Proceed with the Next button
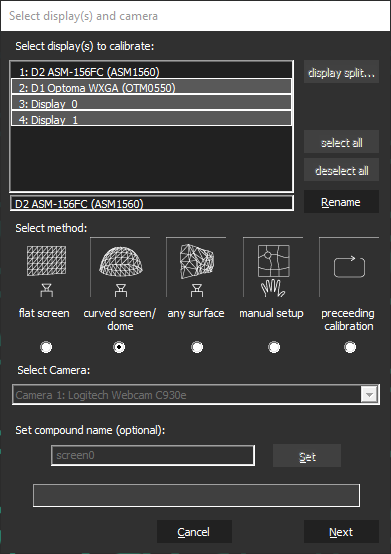Image resolution: width=391 pixels, height=554 pixels. tap(342, 531)
